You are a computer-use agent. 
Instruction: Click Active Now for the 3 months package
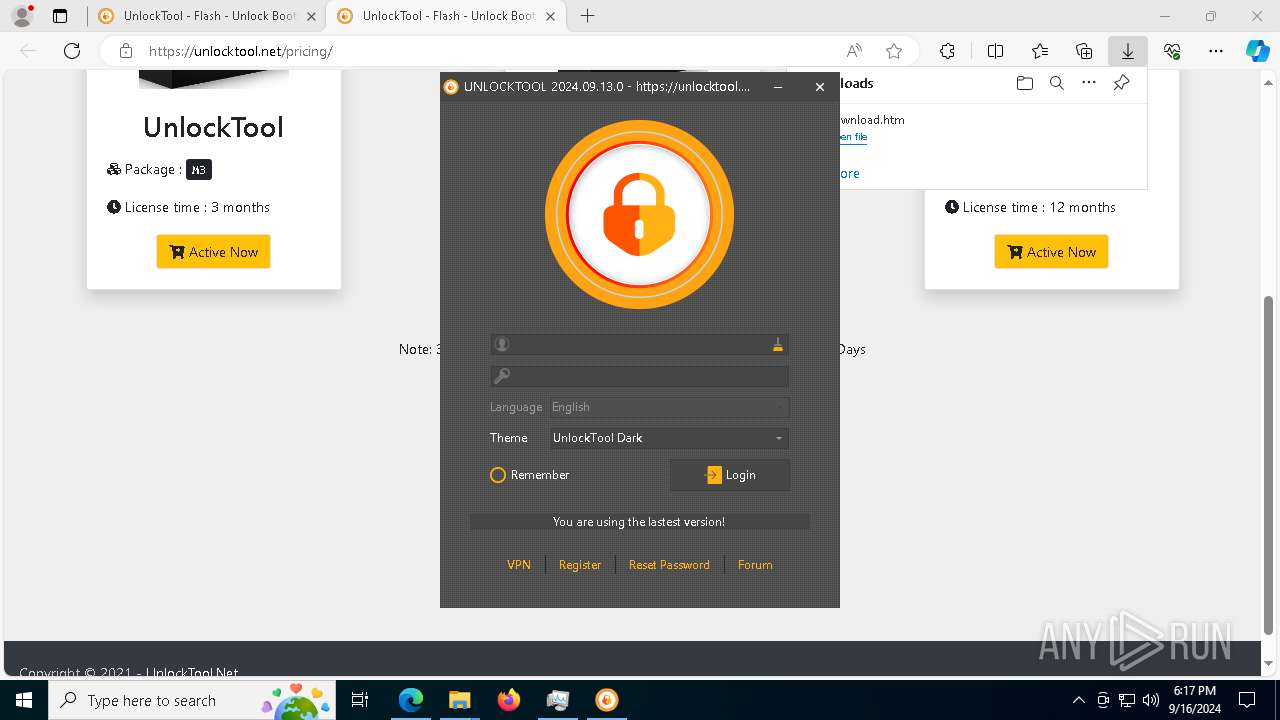pos(214,252)
